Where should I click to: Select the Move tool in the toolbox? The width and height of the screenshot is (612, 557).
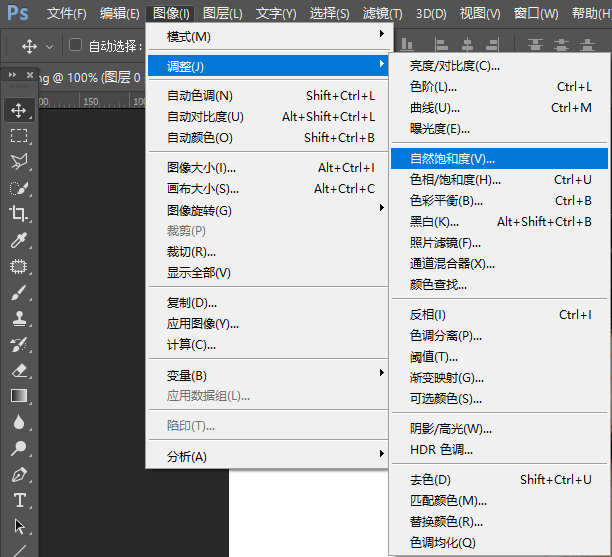(19, 110)
